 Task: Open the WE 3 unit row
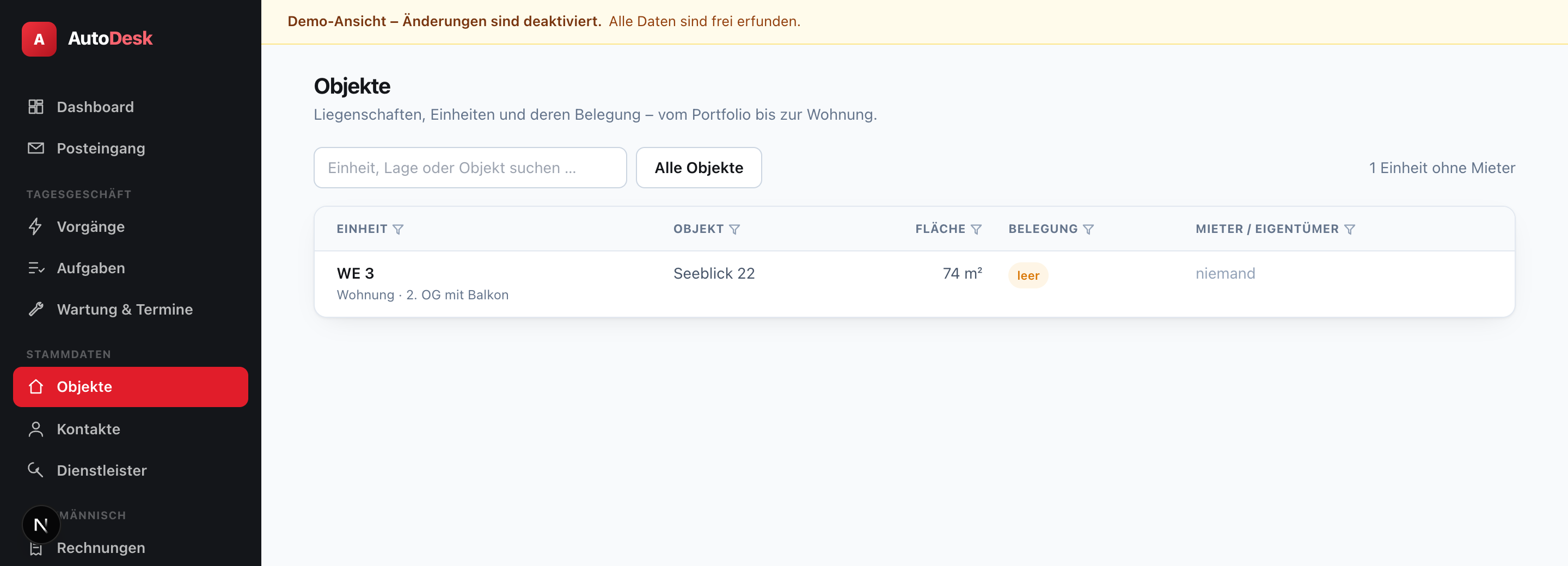point(914,284)
